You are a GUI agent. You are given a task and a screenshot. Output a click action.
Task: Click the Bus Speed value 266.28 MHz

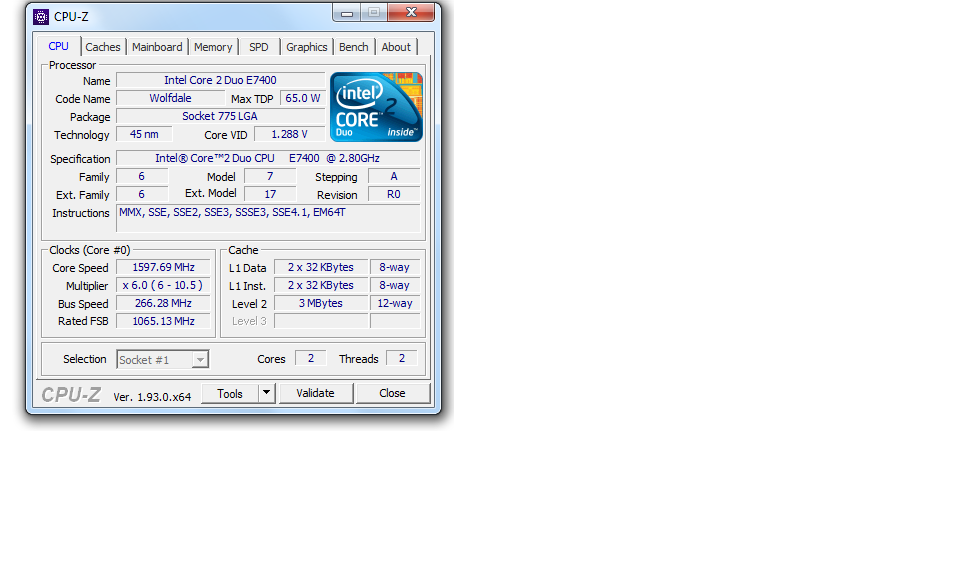[163, 303]
